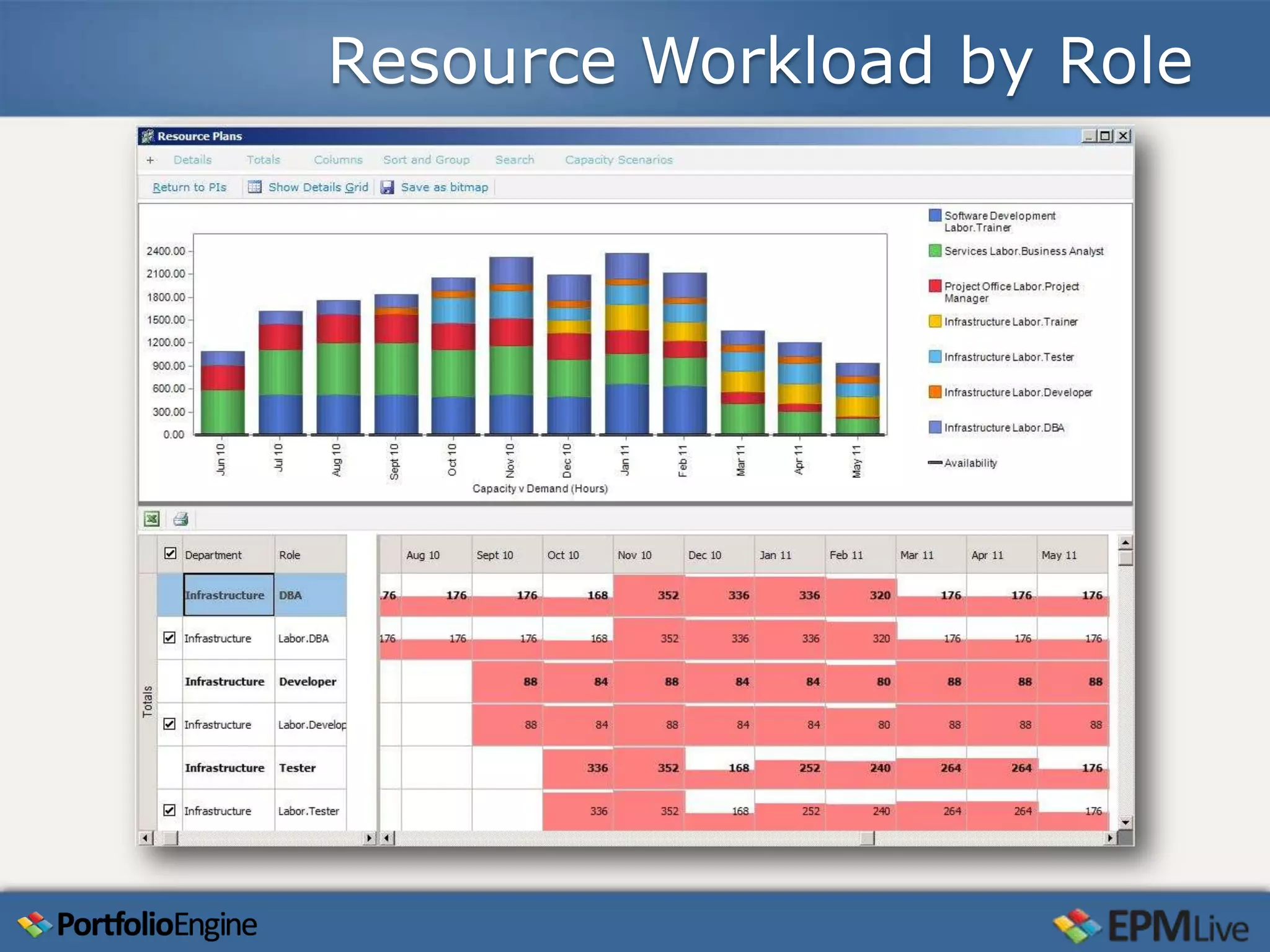Select the bold Developer role cell

[x=310, y=681]
